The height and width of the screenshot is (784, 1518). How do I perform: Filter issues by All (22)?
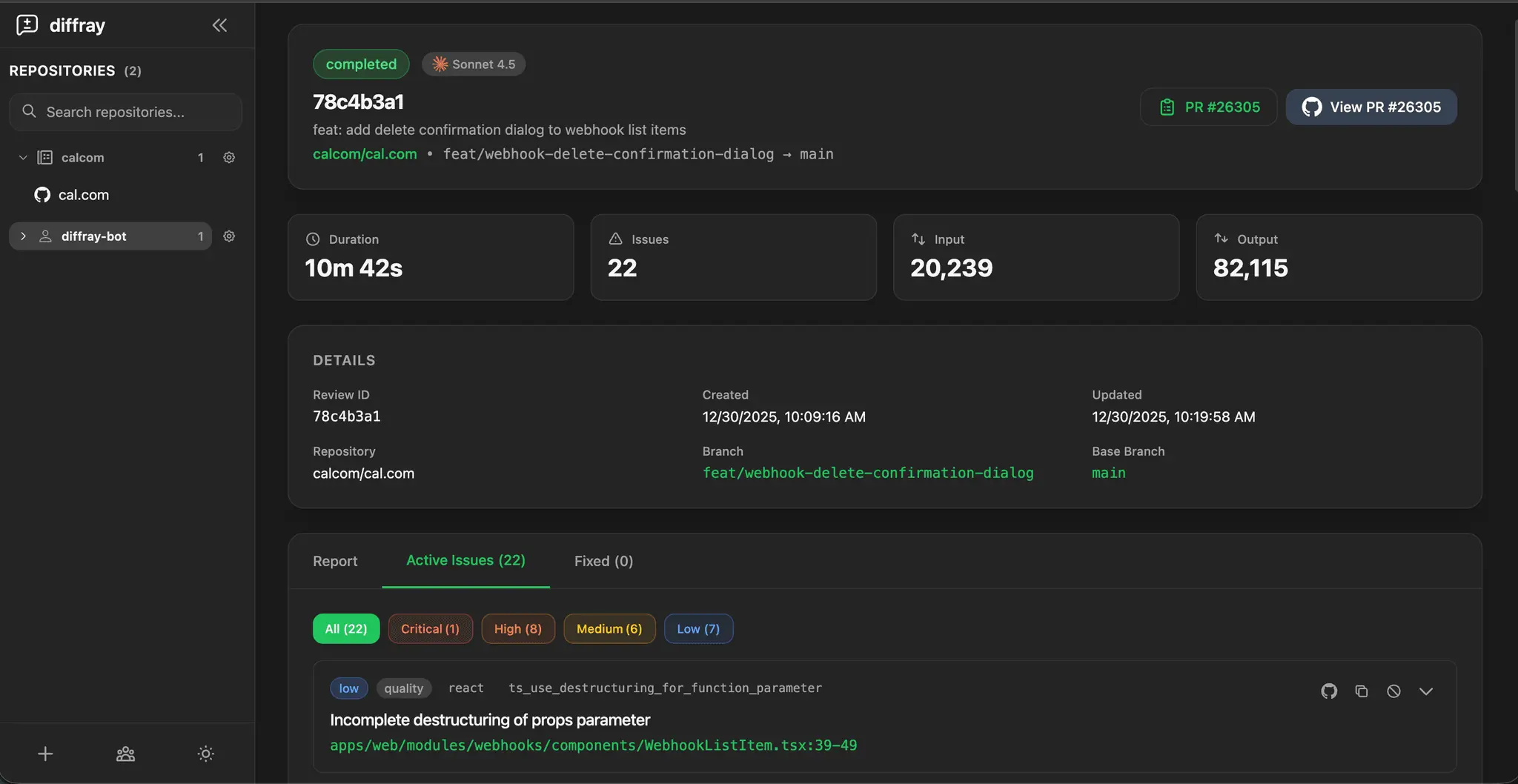point(346,628)
